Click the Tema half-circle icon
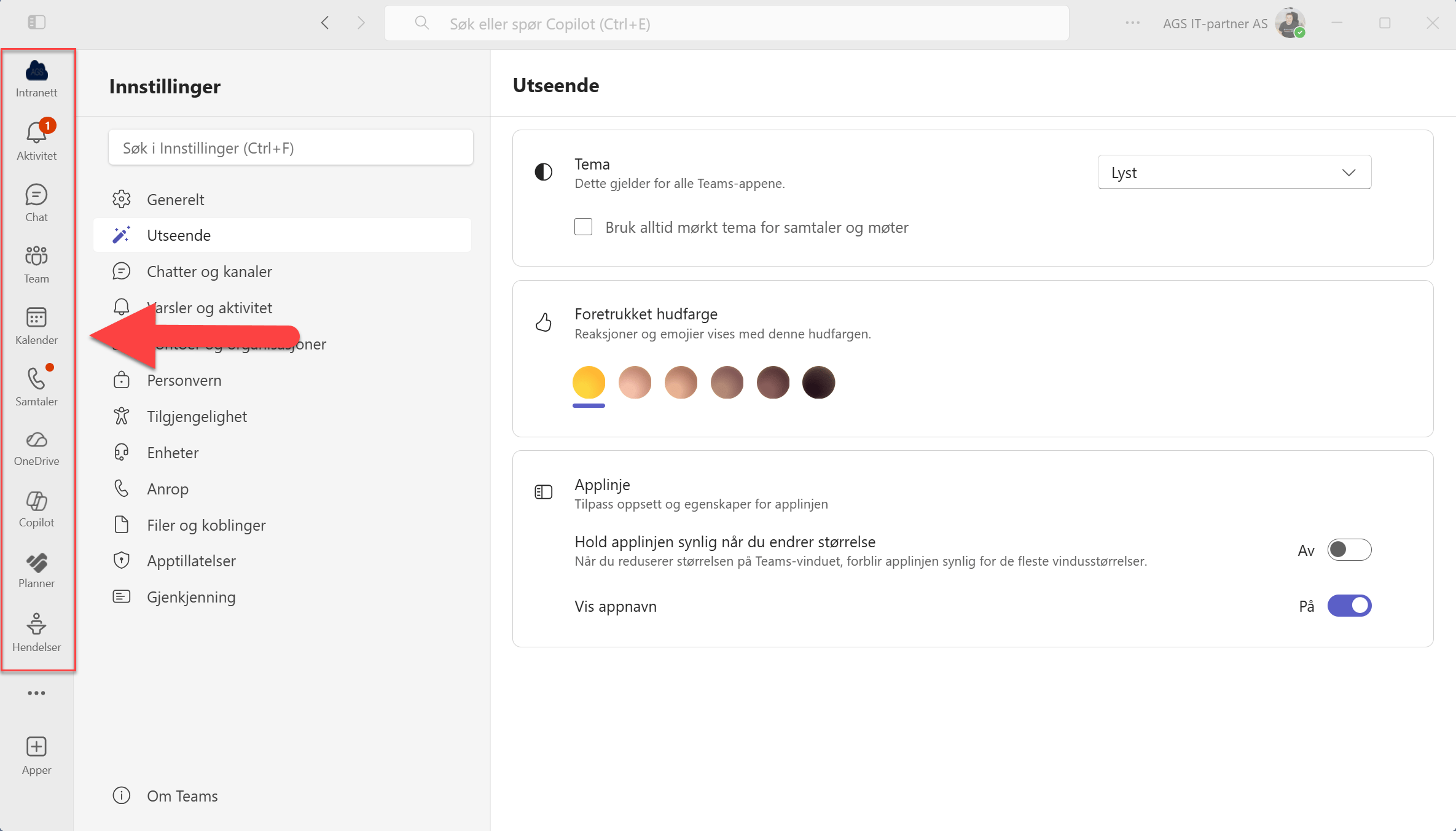1456x831 pixels. click(x=544, y=172)
